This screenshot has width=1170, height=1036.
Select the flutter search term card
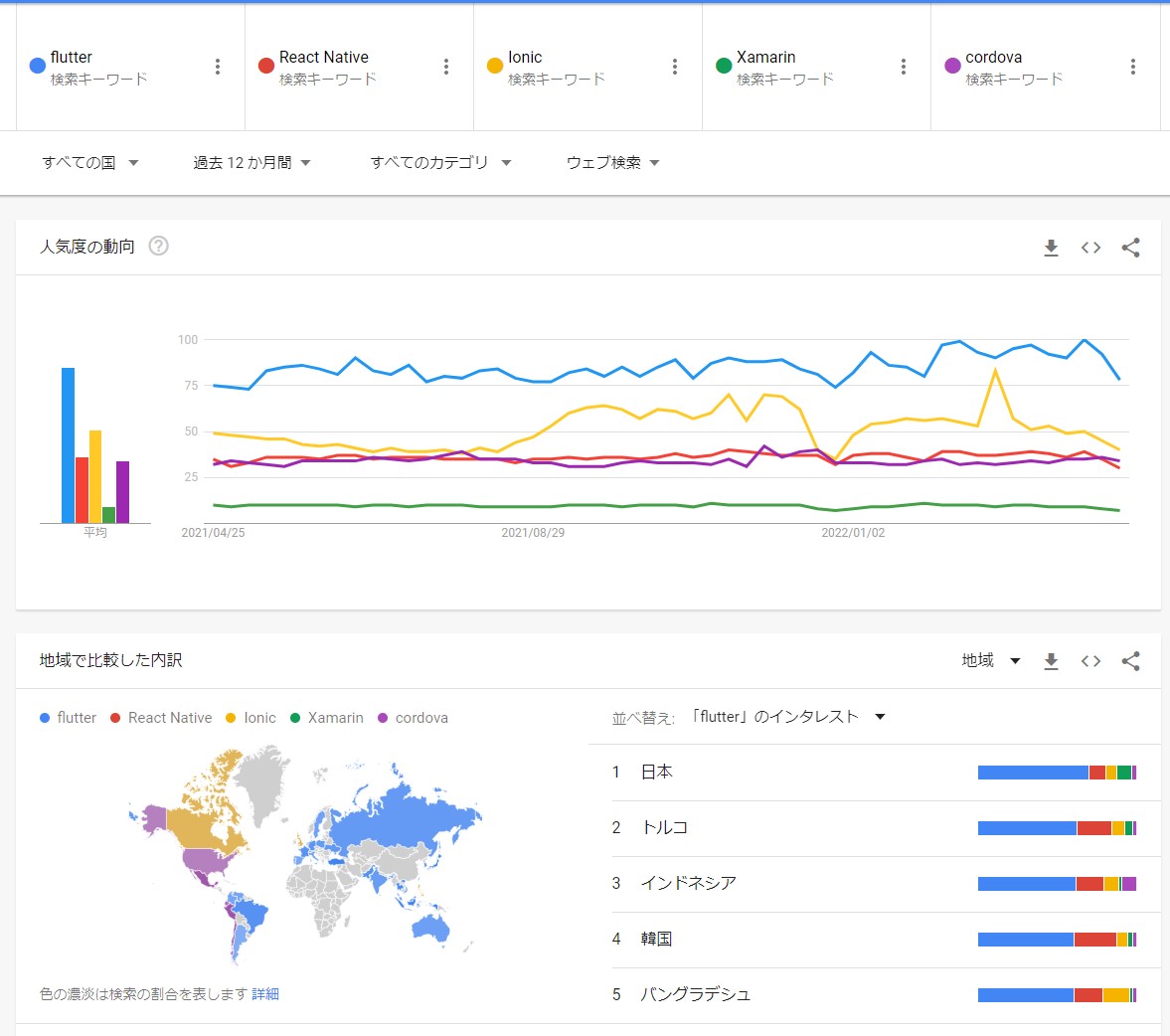[x=130, y=67]
